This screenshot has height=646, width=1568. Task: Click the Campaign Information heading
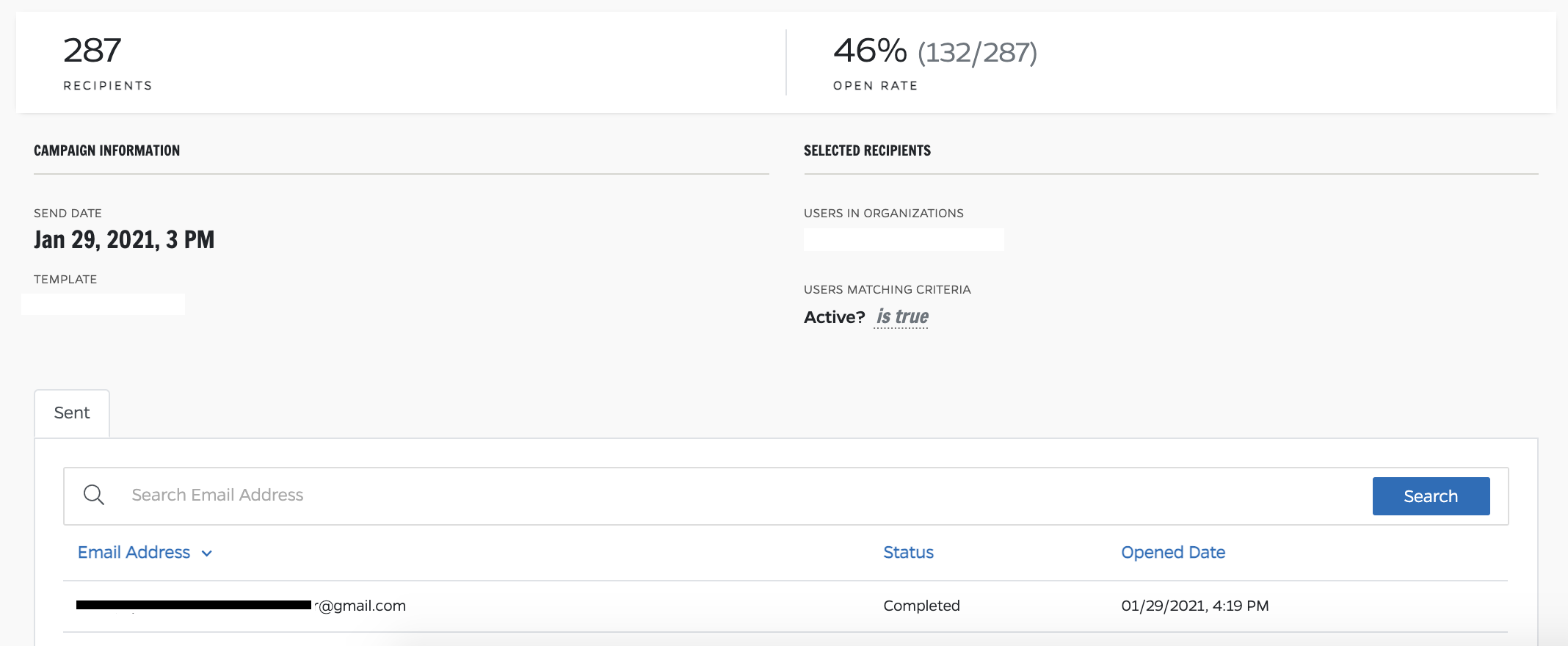coord(106,150)
